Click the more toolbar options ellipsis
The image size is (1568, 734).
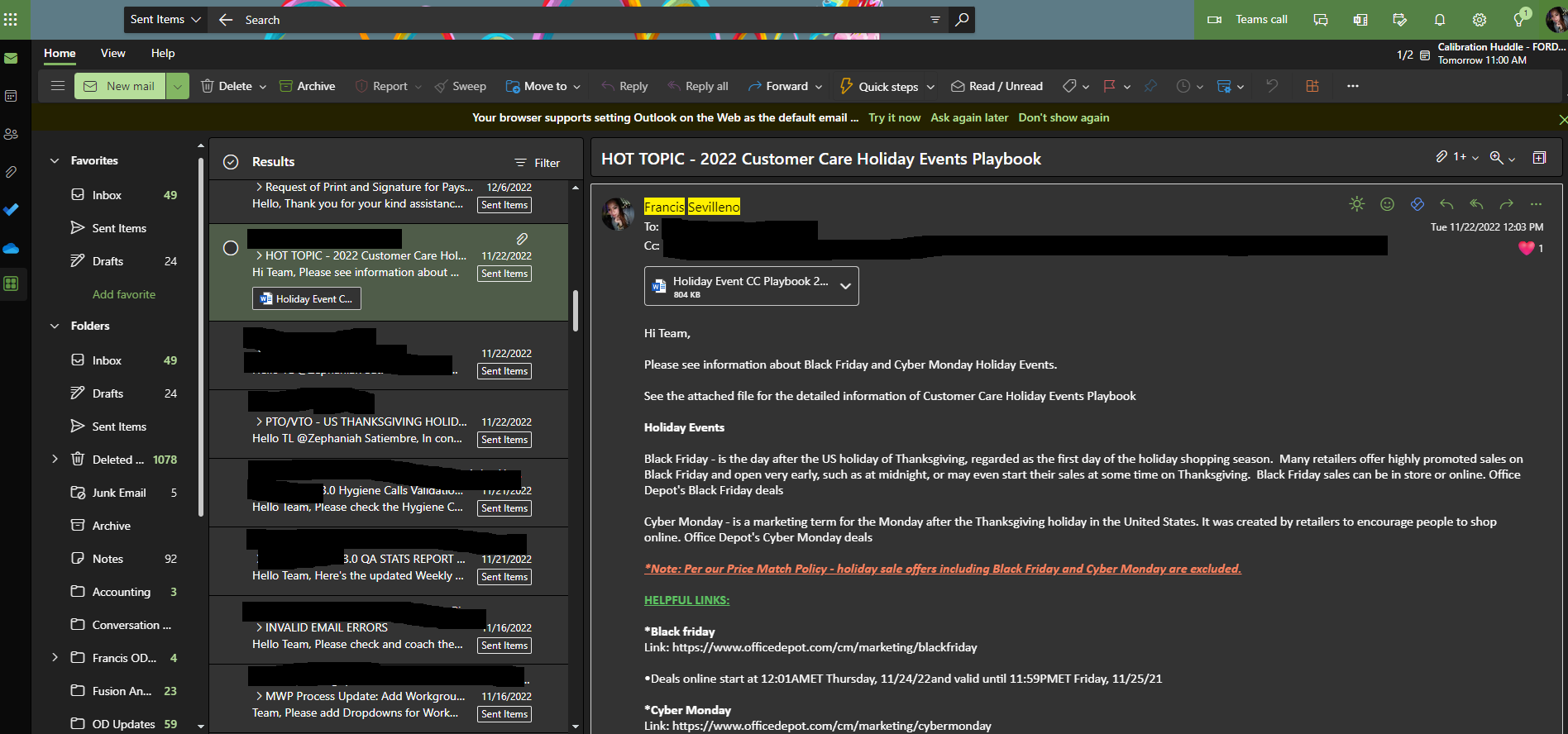coord(1353,86)
